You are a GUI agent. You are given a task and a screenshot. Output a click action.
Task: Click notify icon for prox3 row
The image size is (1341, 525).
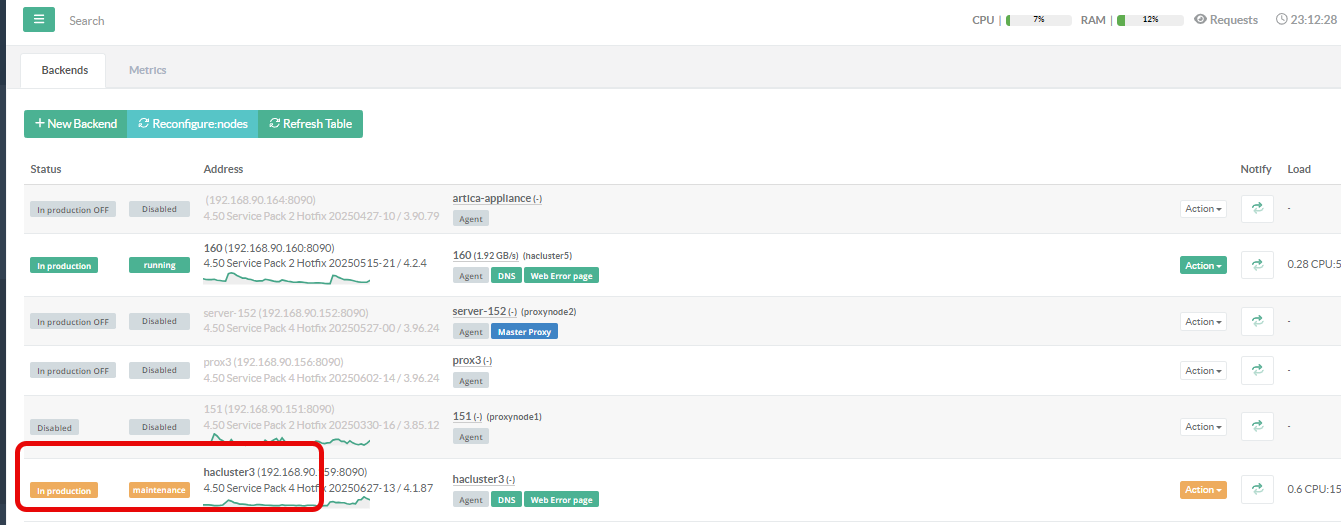(x=1257, y=371)
